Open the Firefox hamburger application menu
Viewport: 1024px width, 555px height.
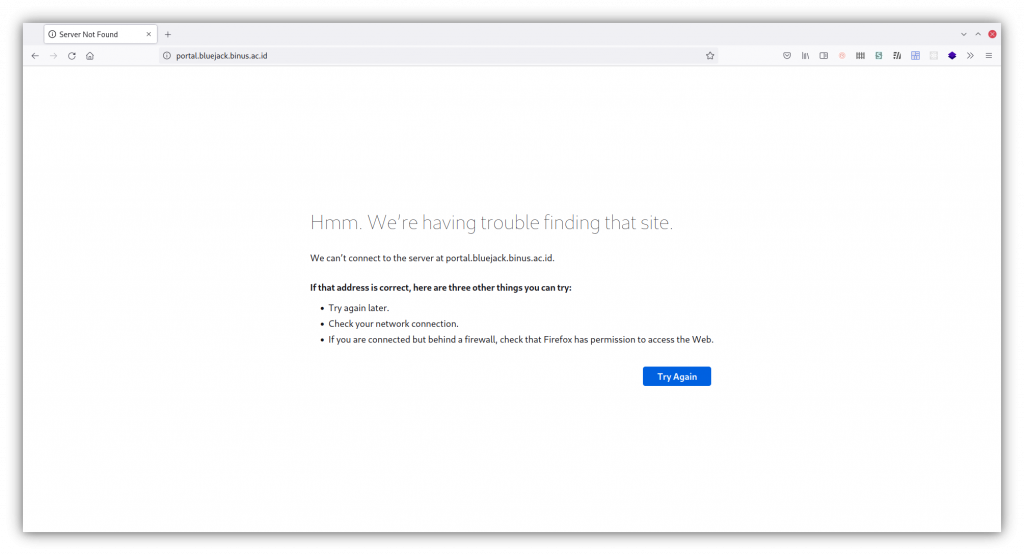pyautogui.click(x=989, y=56)
